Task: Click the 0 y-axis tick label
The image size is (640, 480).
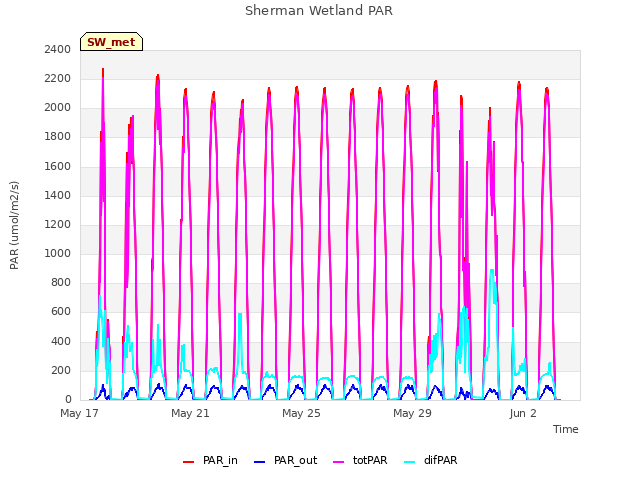Action: pos(68,400)
